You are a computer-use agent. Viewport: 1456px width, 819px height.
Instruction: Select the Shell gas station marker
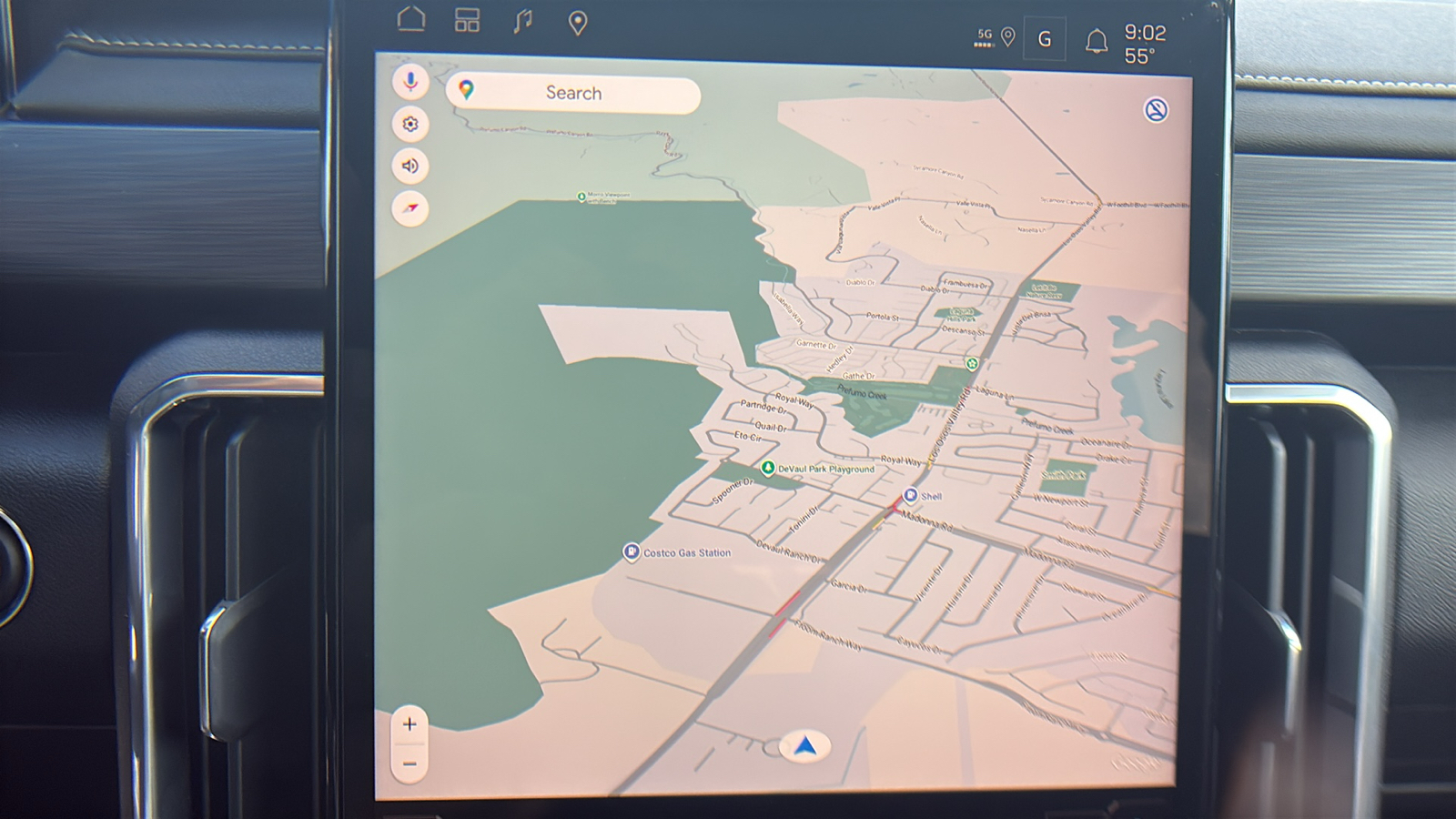point(910,496)
